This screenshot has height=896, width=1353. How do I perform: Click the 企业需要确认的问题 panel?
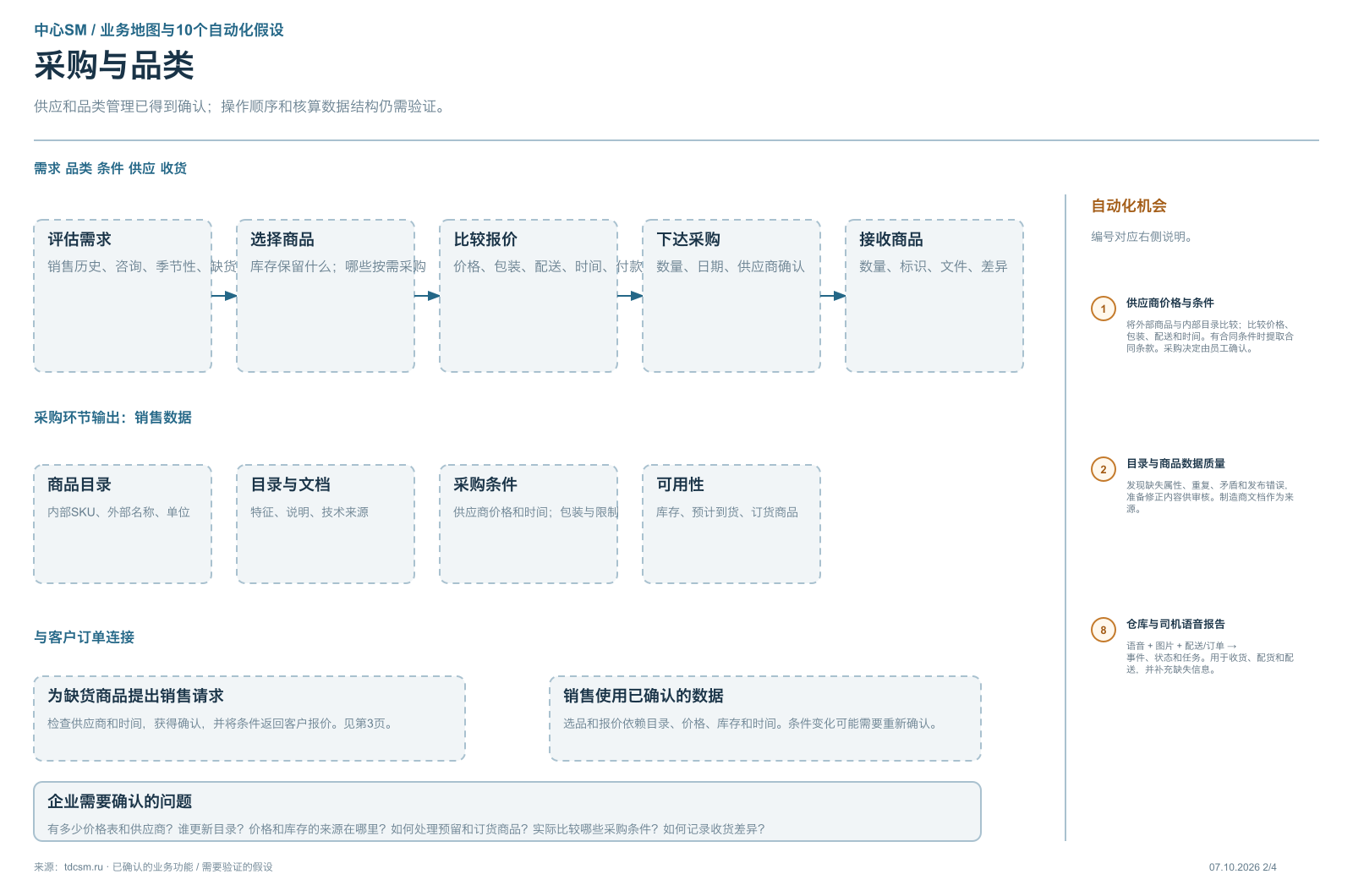click(507, 811)
